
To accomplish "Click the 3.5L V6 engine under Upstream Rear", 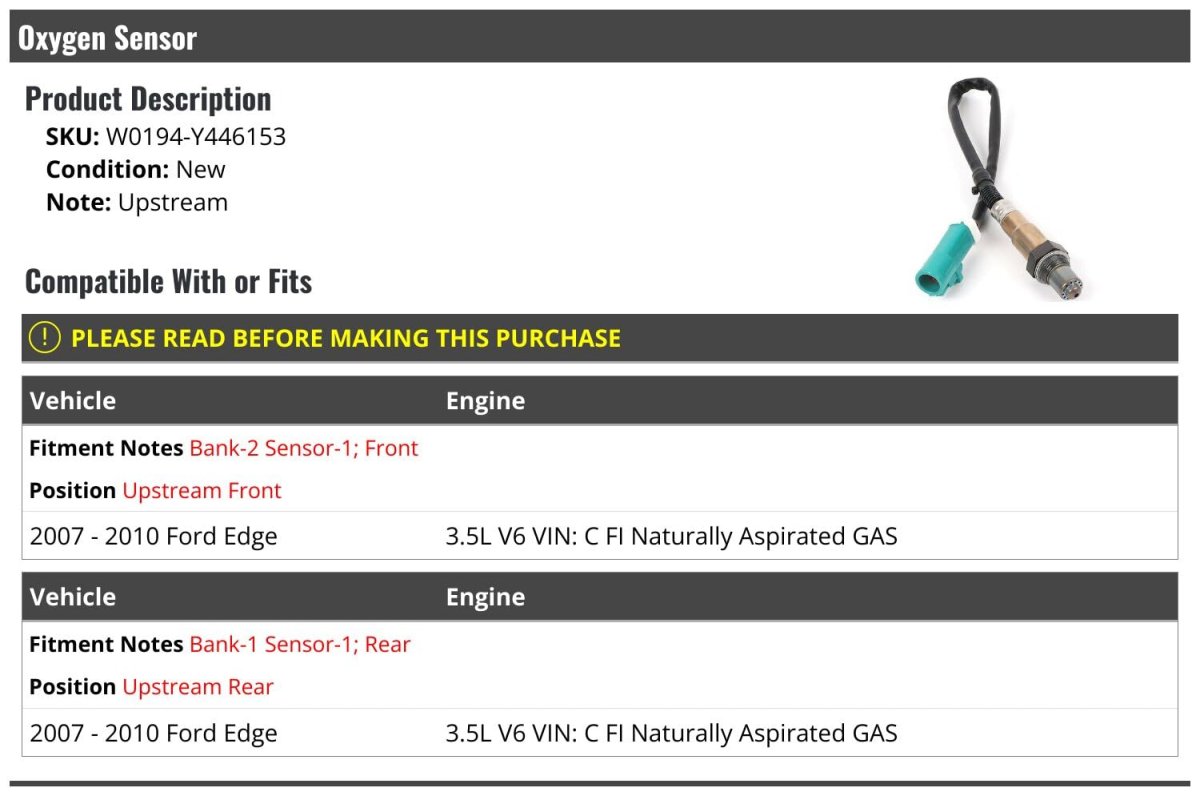I will (x=671, y=733).
